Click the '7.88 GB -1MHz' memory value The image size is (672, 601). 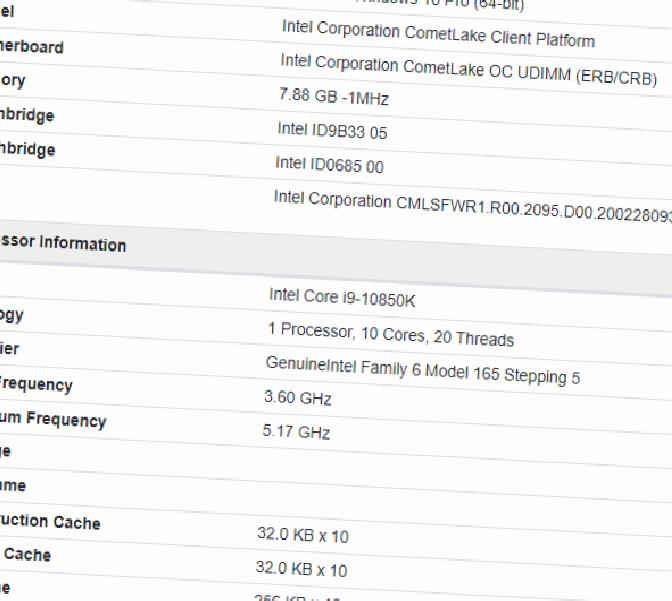click(x=334, y=96)
